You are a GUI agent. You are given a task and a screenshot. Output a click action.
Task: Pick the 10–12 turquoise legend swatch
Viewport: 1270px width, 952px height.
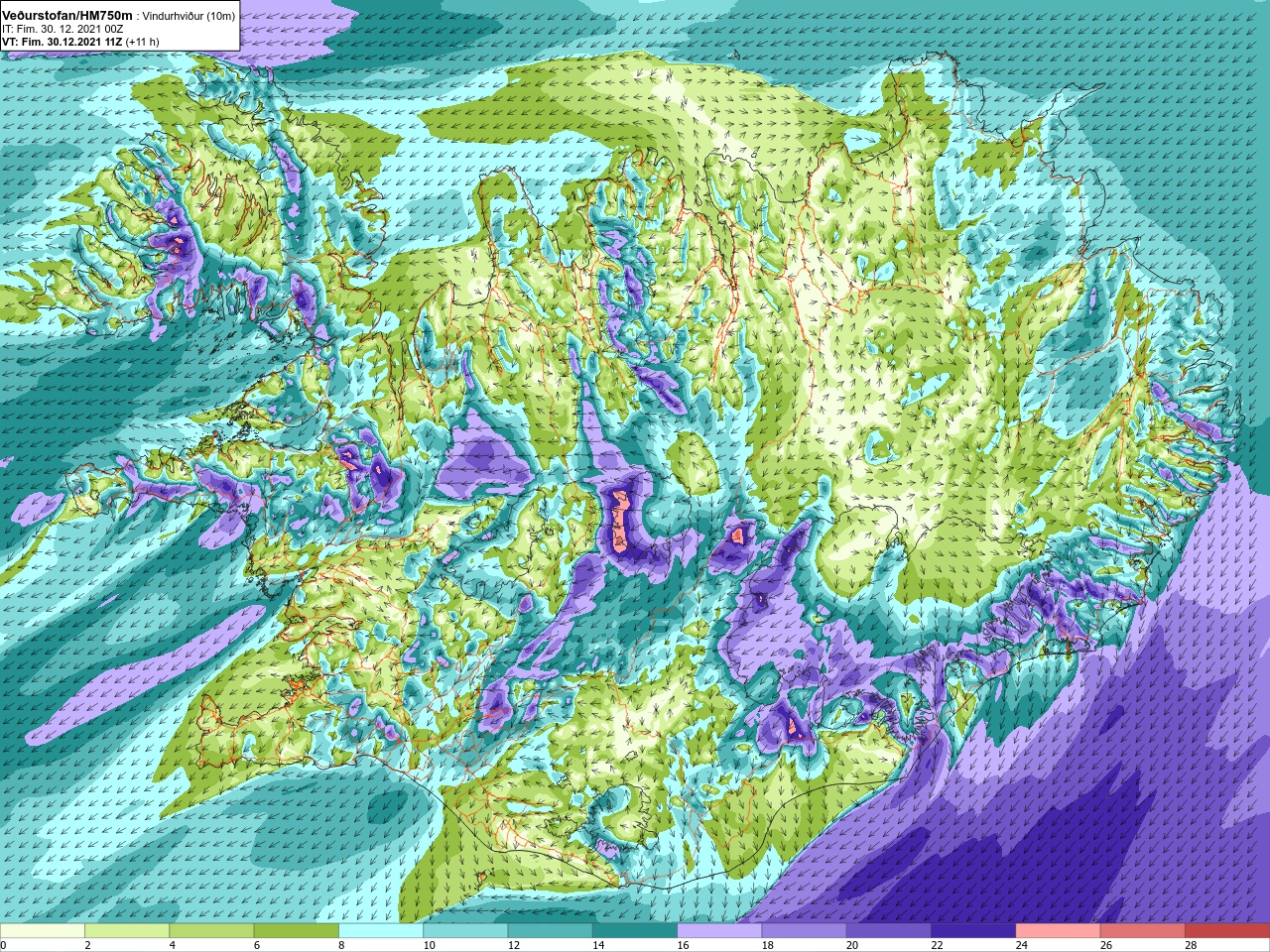465,931
